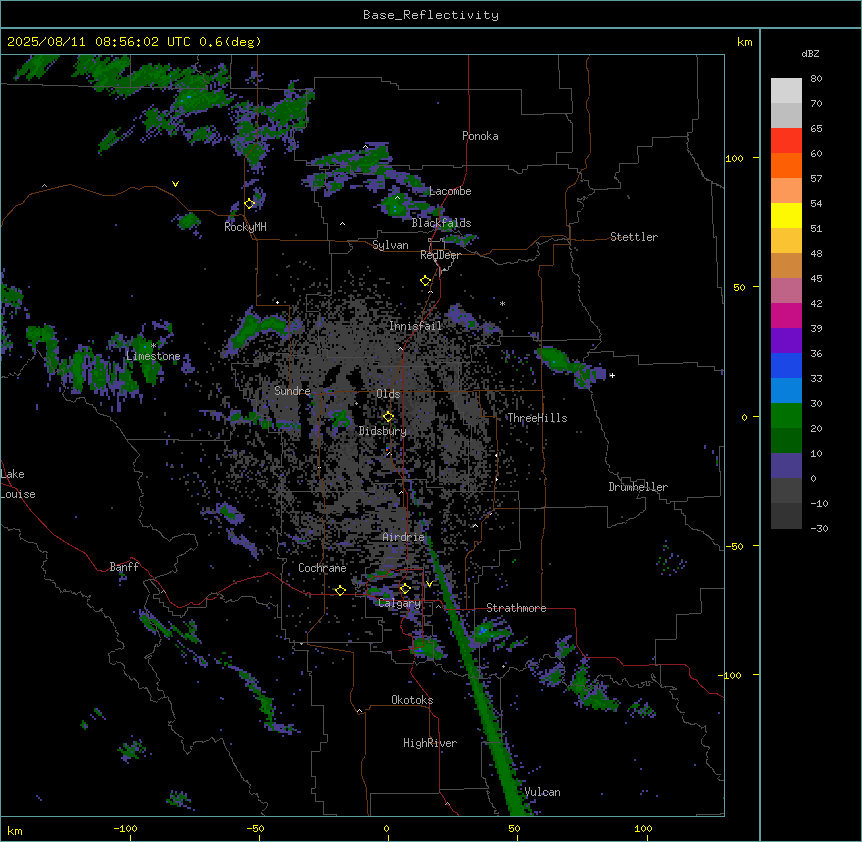Click the Blackfalds city label
The image size is (862, 842).
pyautogui.click(x=441, y=223)
